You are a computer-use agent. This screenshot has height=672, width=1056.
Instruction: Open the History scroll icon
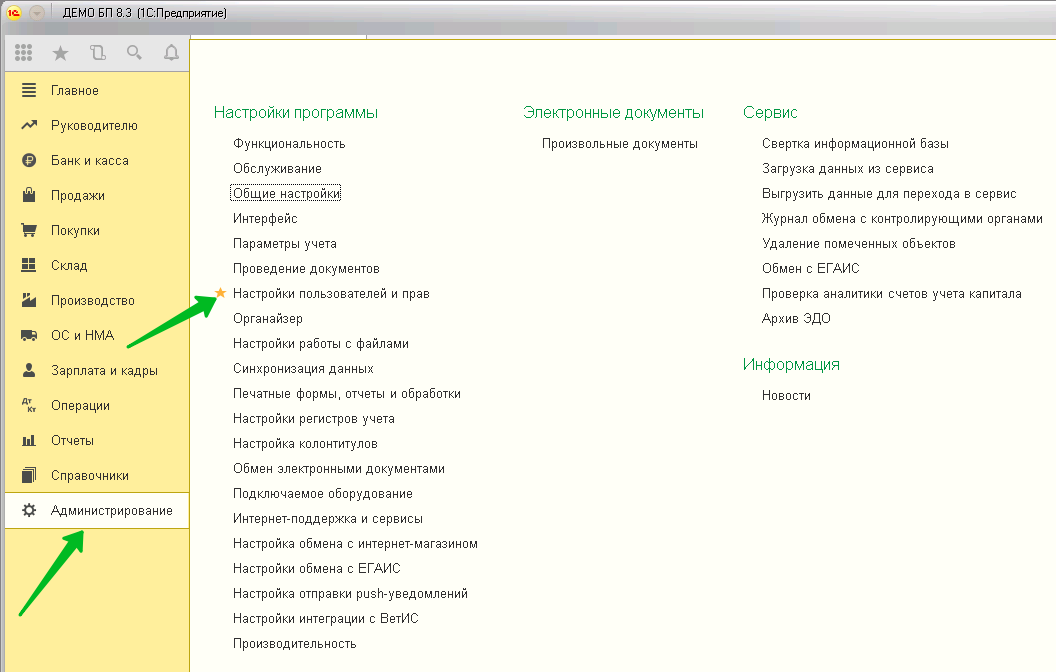click(x=97, y=53)
